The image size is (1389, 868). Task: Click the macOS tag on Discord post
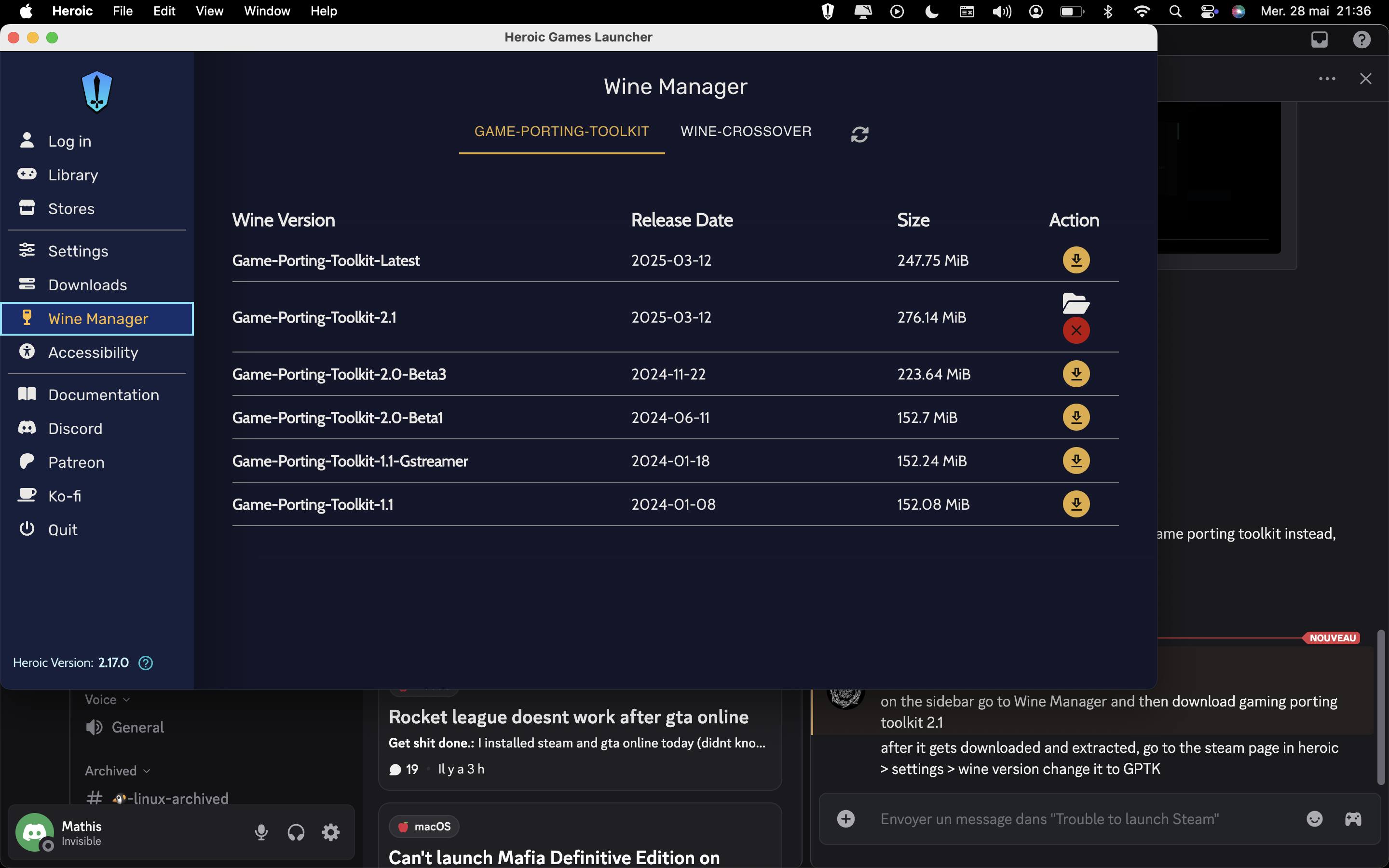(x=424, y=827)
